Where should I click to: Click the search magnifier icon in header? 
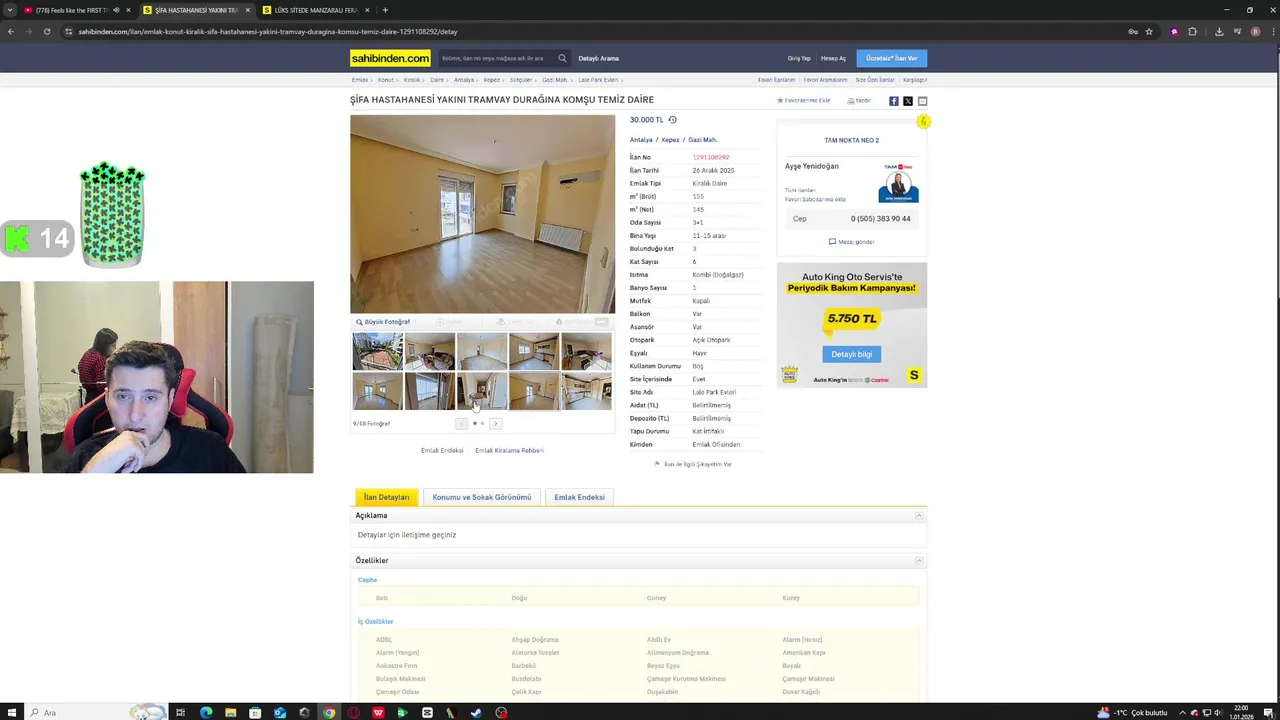point(562,58)
